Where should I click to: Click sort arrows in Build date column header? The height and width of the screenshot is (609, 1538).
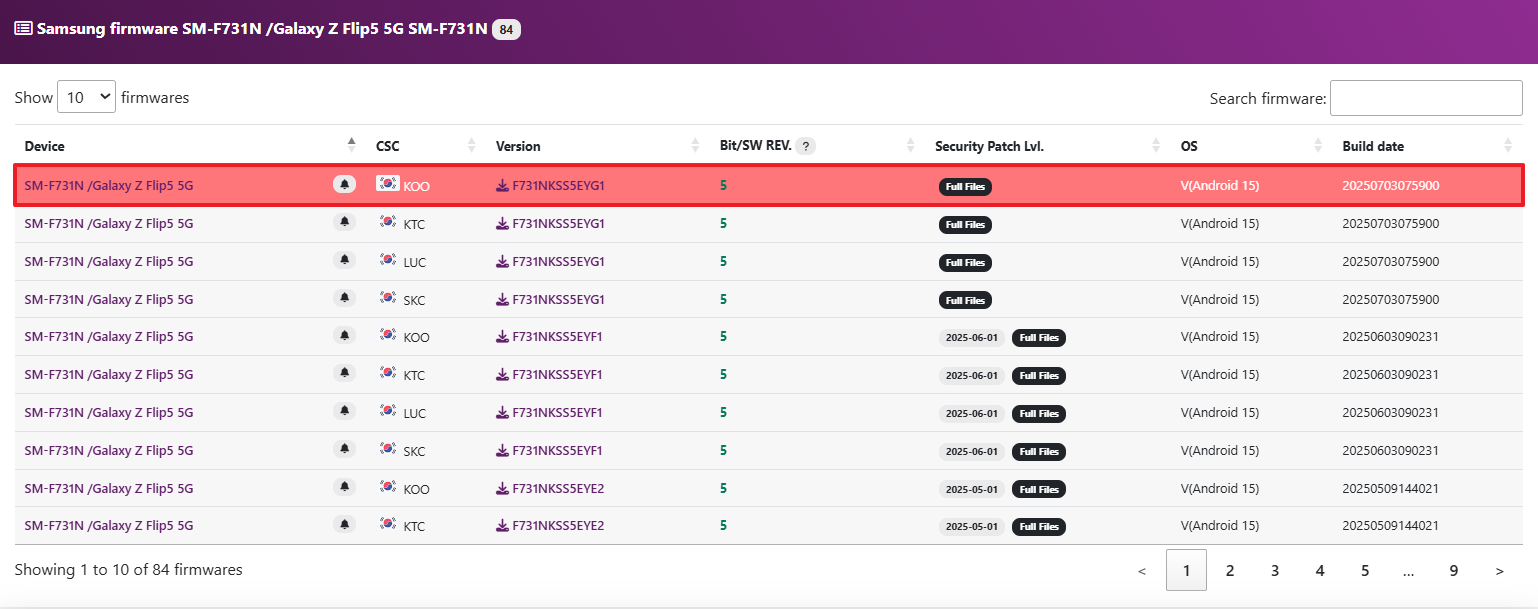[1508, 146]
